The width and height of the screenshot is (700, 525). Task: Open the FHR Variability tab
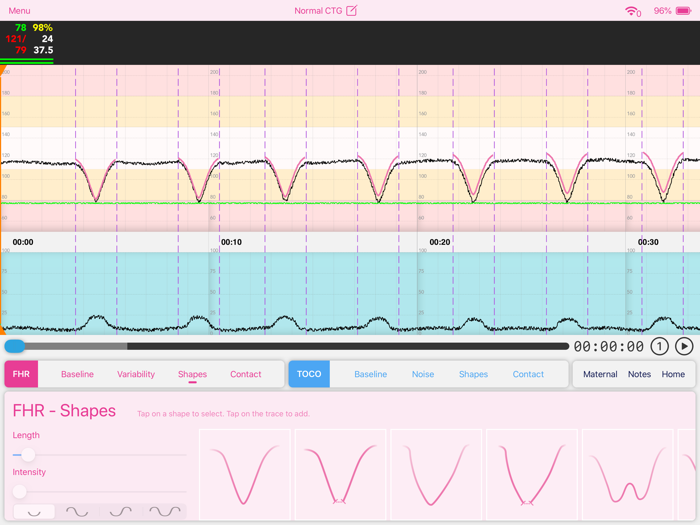coord(136,374)
